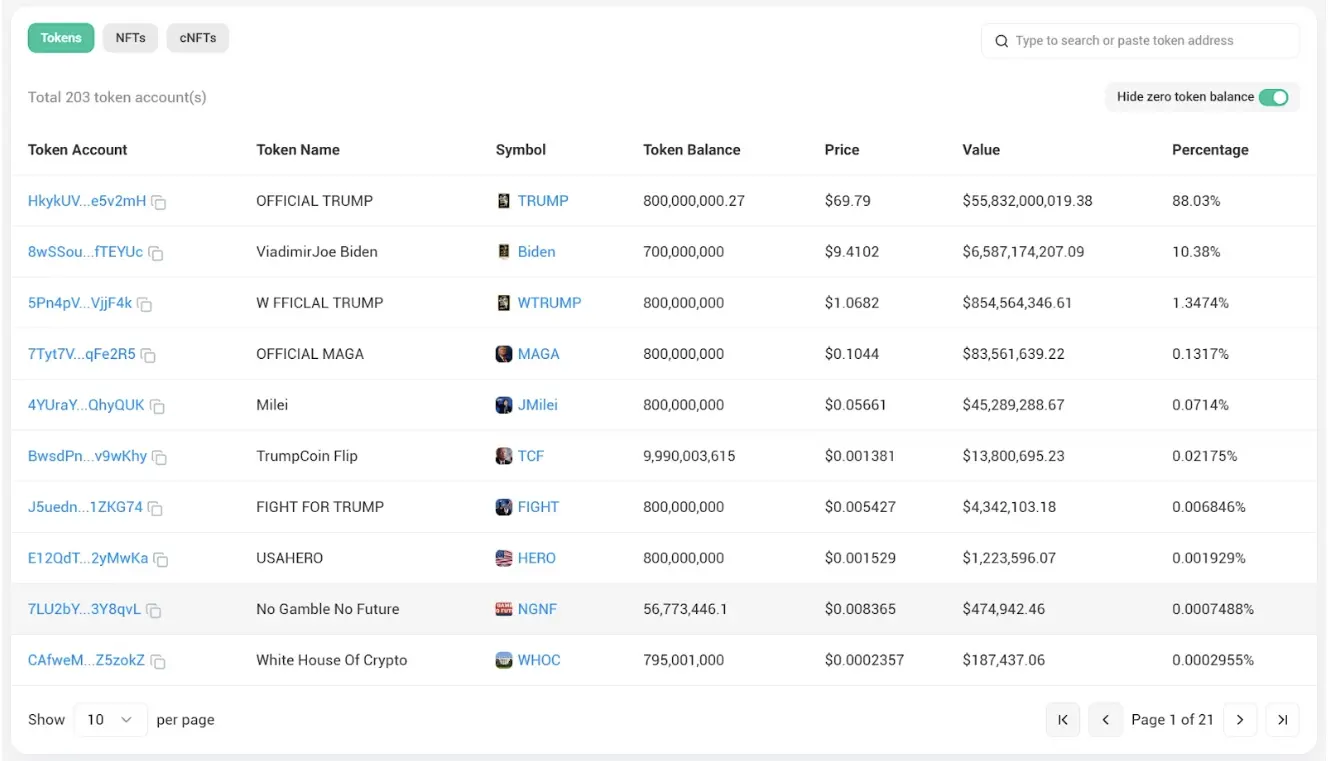
Task: Click the Percentage column header
Action: (1210, 150)
